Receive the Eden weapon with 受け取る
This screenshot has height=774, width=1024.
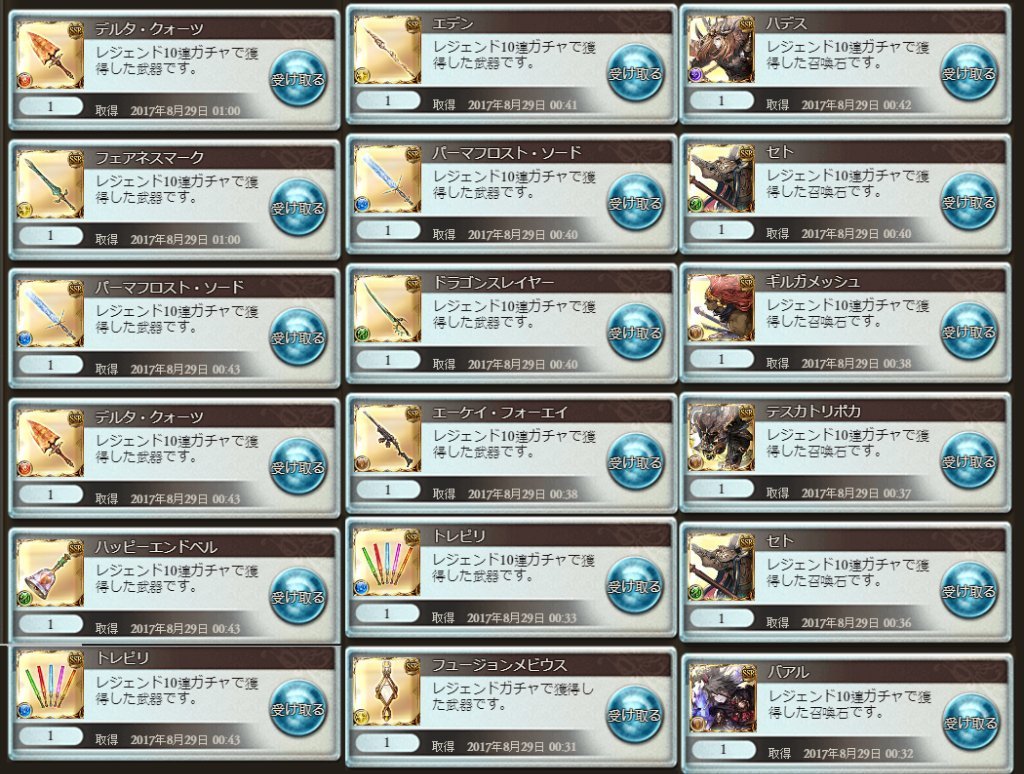(x=635, y=73)
